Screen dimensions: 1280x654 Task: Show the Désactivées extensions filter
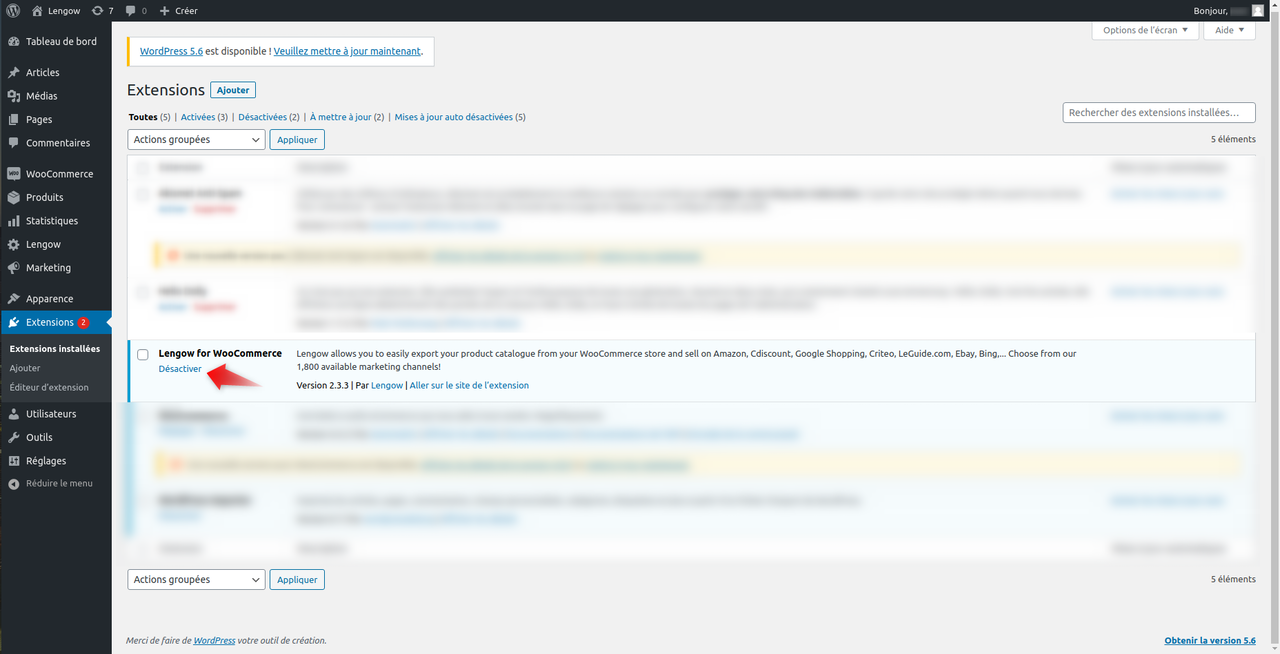tap(262, 117)
